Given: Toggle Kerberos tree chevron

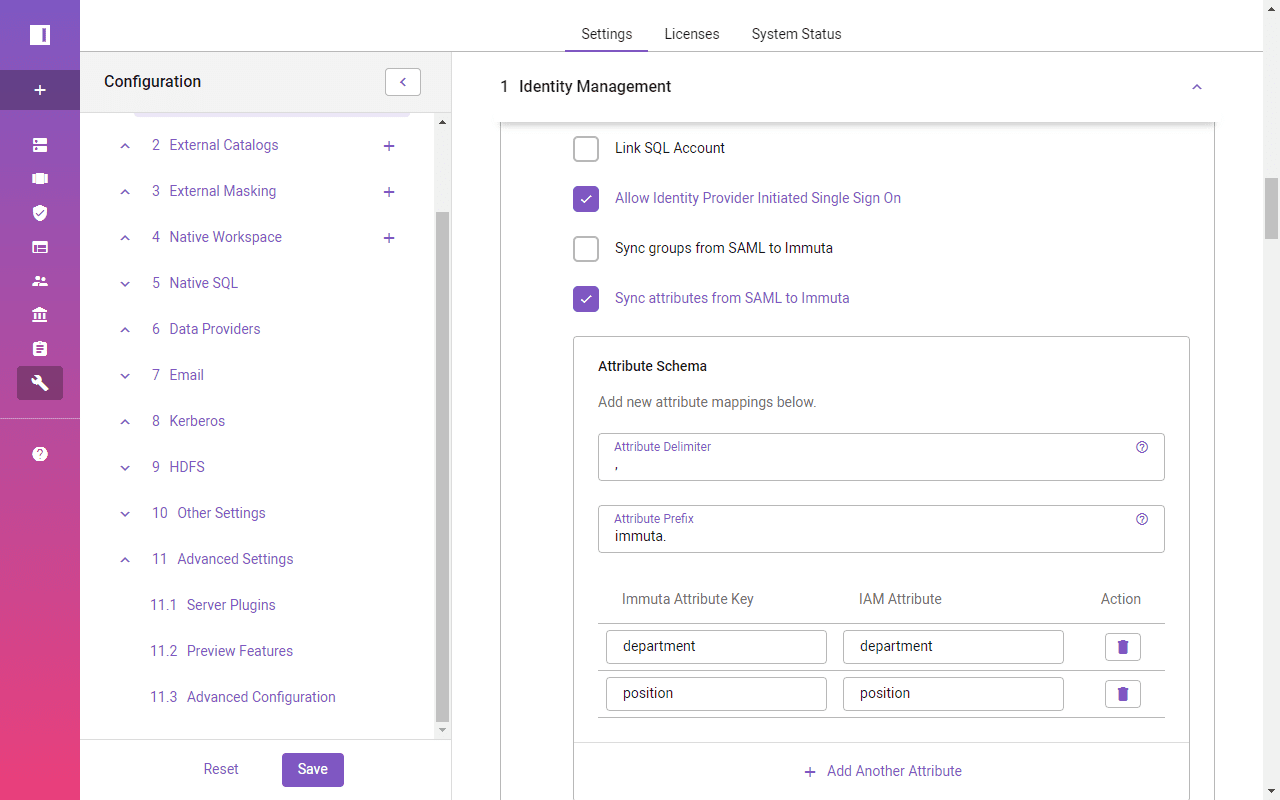Looking at the screenshot, I should (125, 422).
